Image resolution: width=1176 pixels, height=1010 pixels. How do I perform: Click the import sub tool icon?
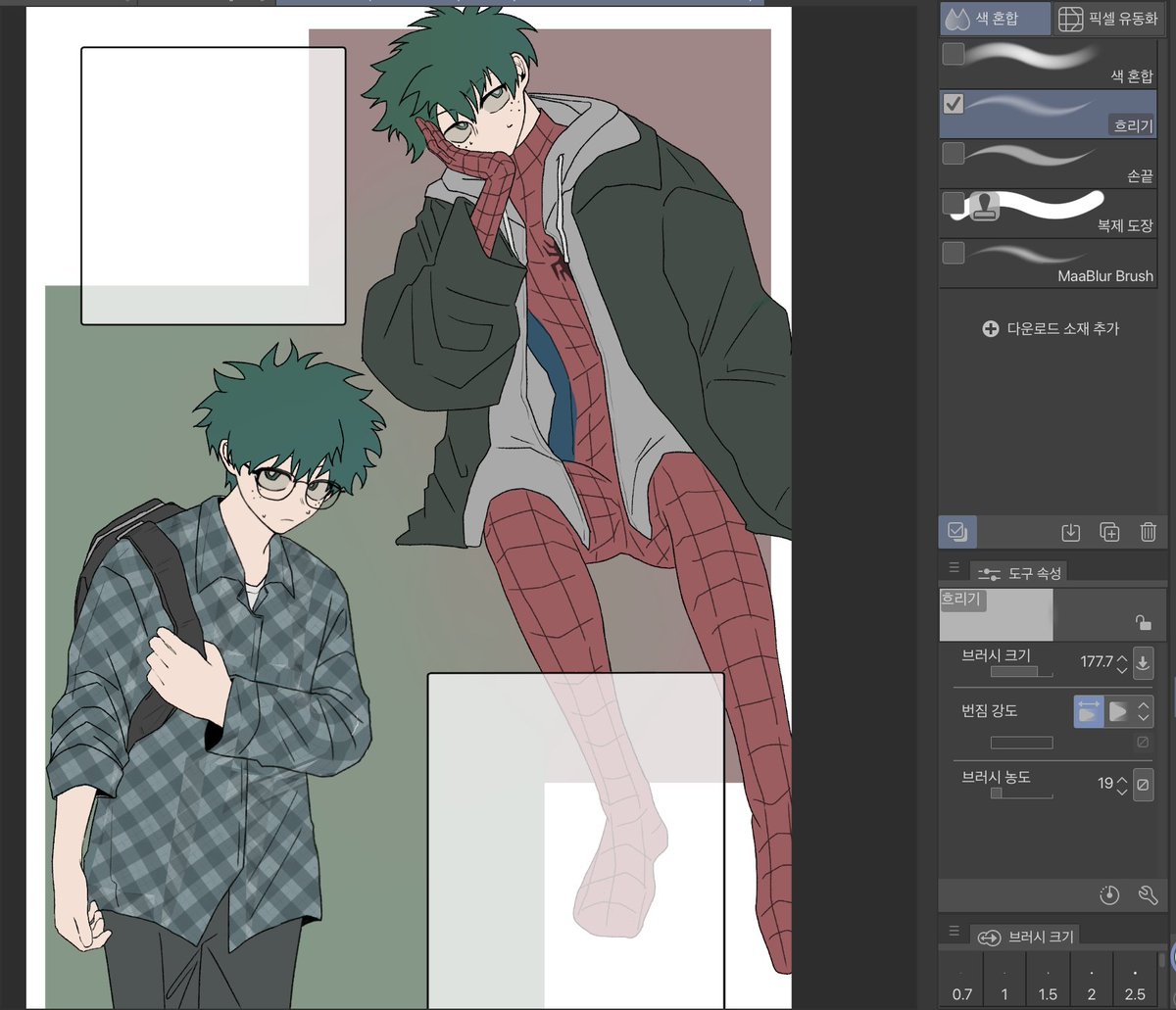pos(1071,532)
